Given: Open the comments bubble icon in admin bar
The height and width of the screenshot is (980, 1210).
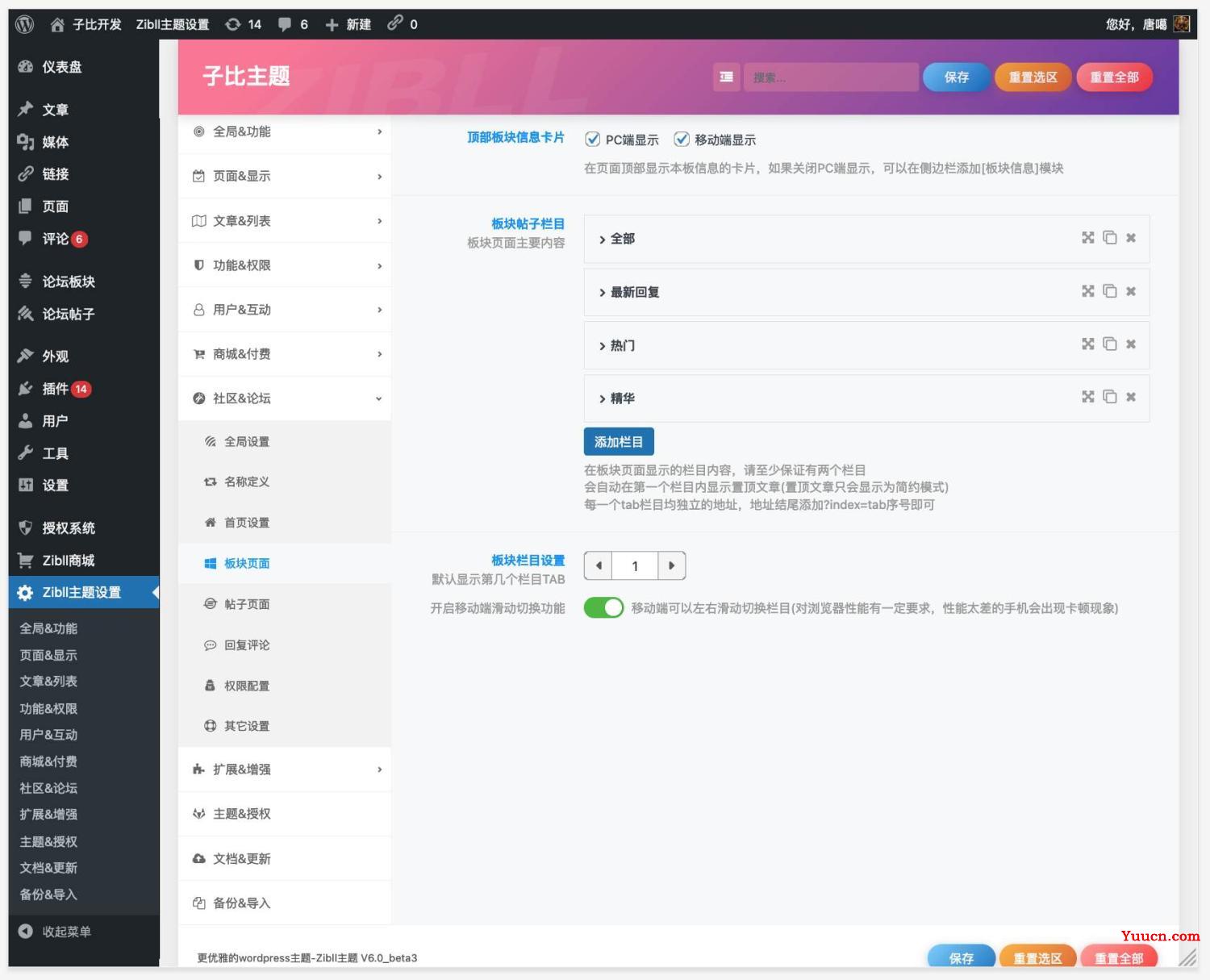Looking at the screenshot, I should click(x=285, y=24).
